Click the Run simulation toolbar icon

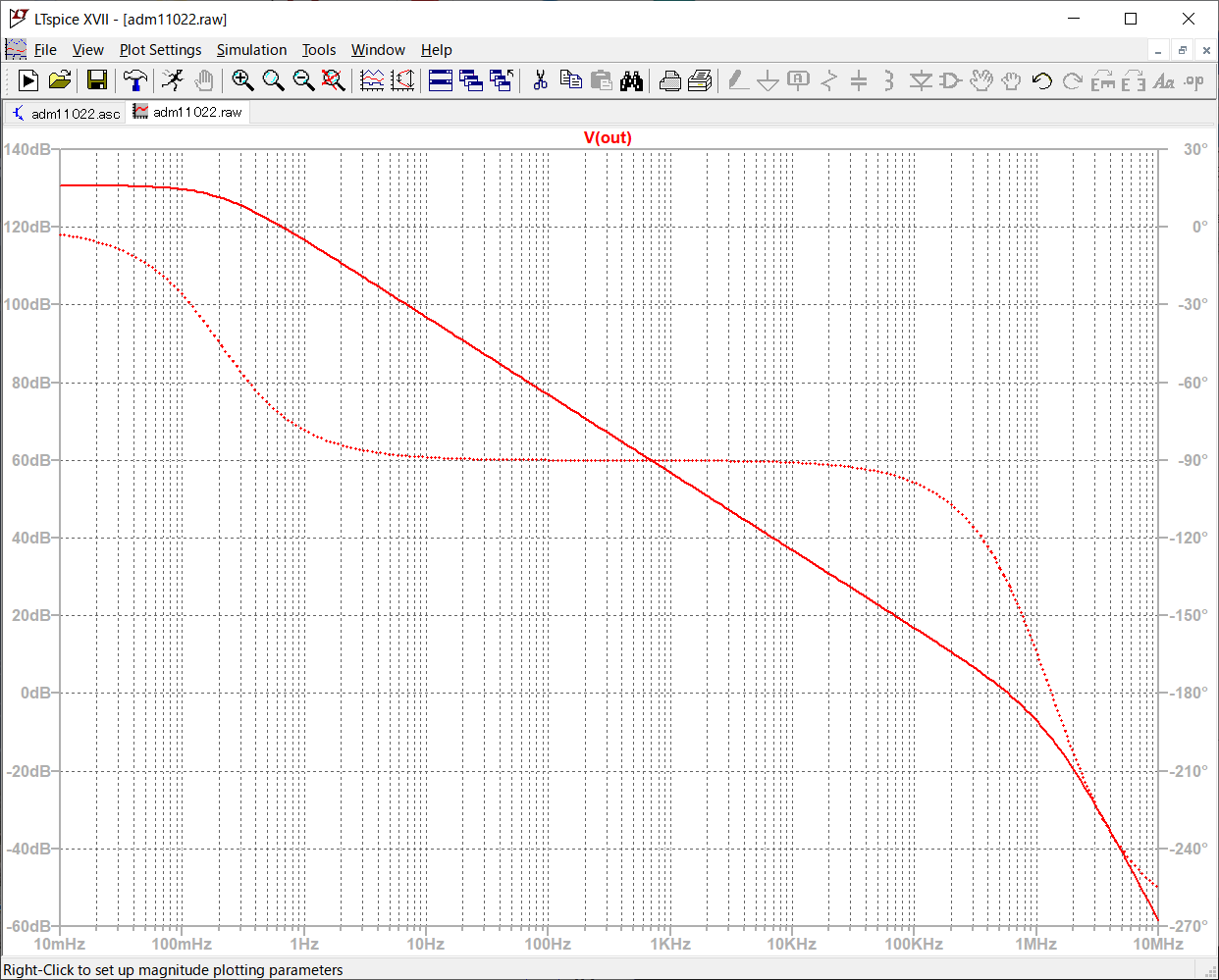(28, 80)
